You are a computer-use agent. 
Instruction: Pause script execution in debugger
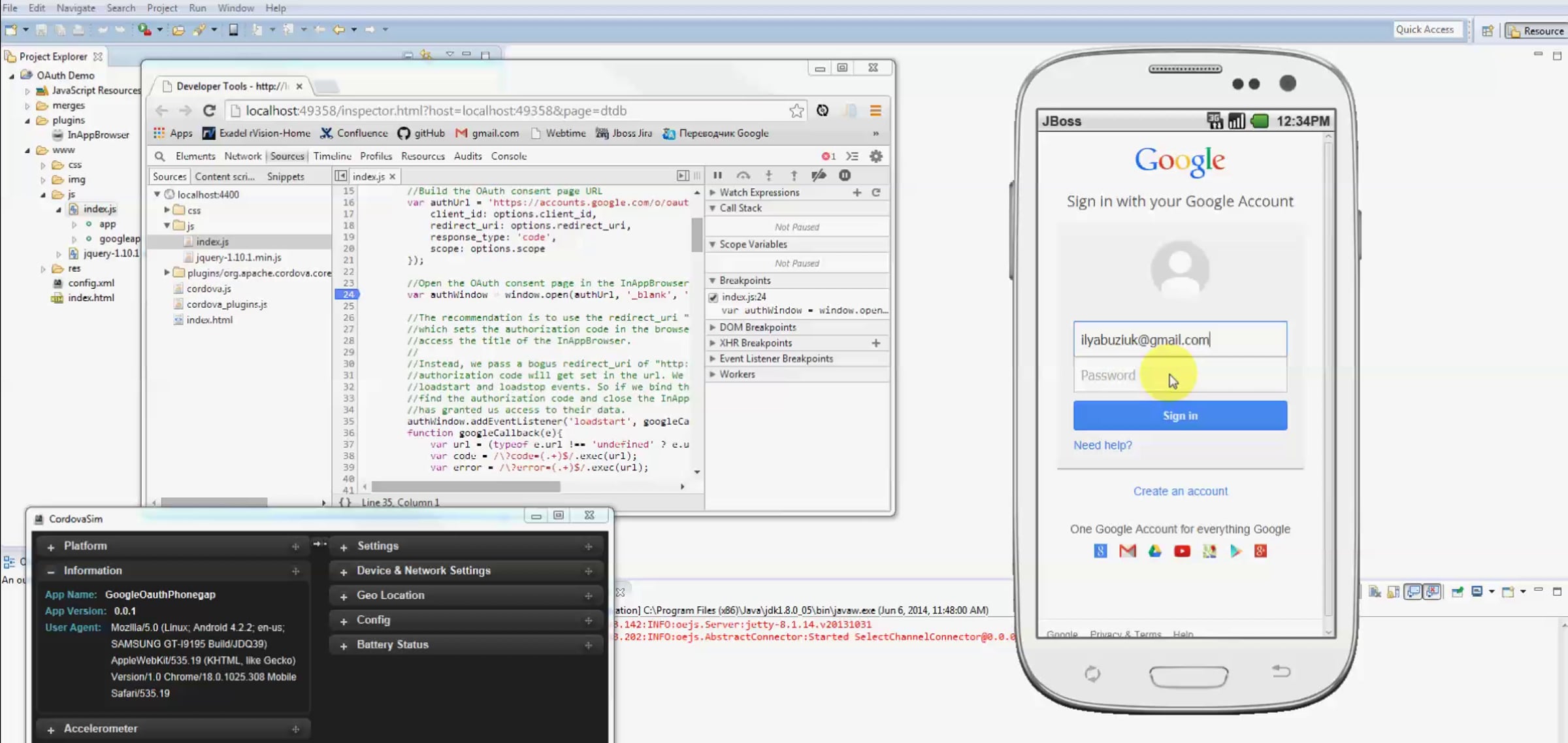717,175
